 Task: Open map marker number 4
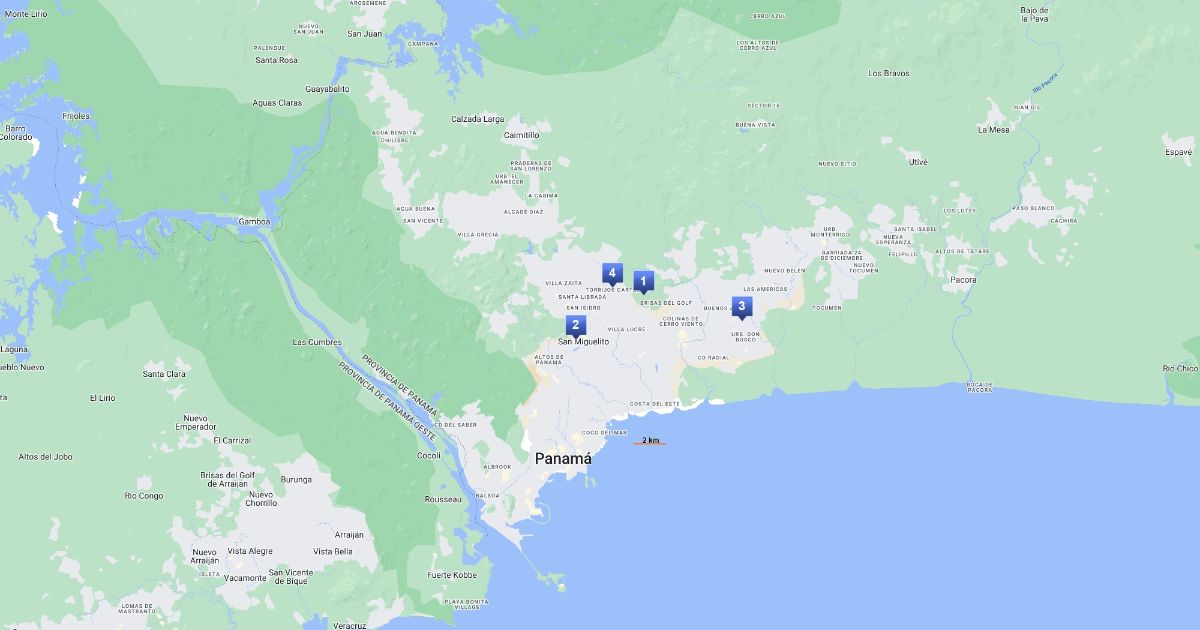coord(612,273)
